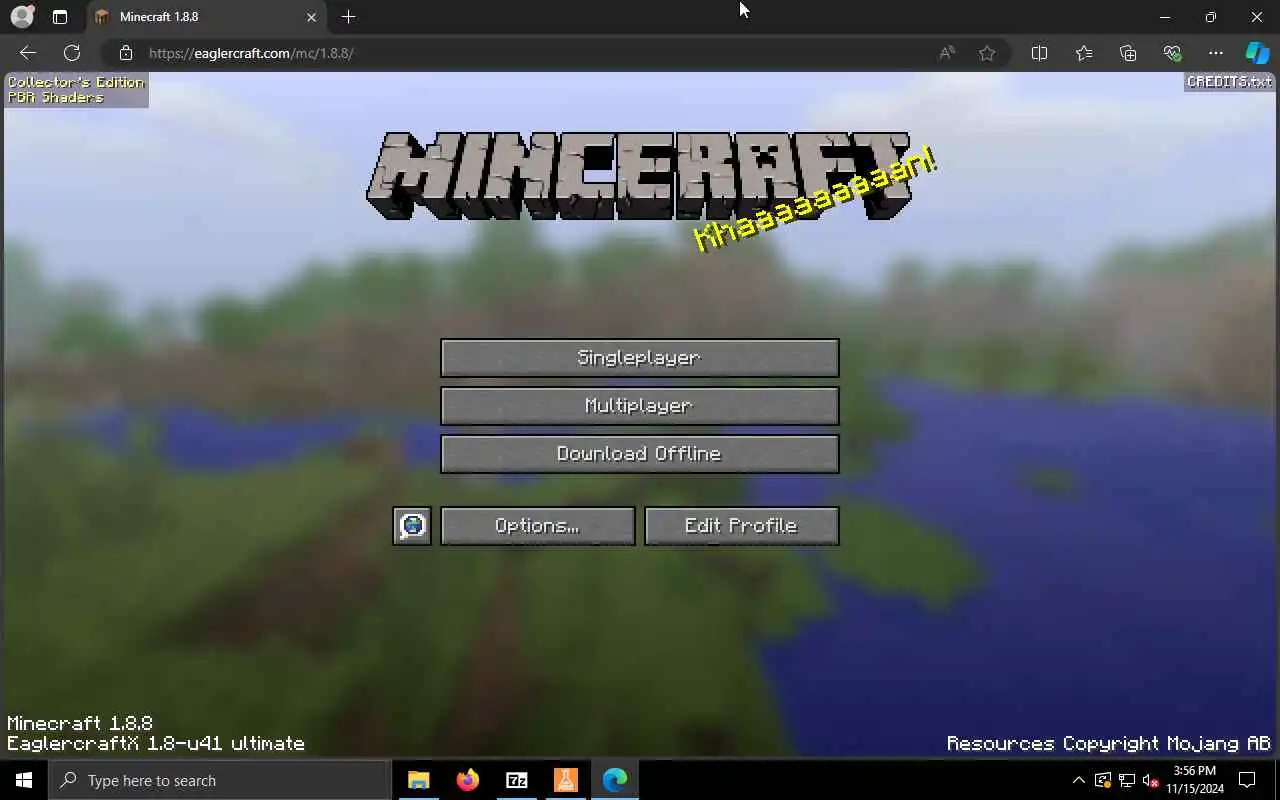Open the clock showing 3:56 PM

coord(1195,780)
